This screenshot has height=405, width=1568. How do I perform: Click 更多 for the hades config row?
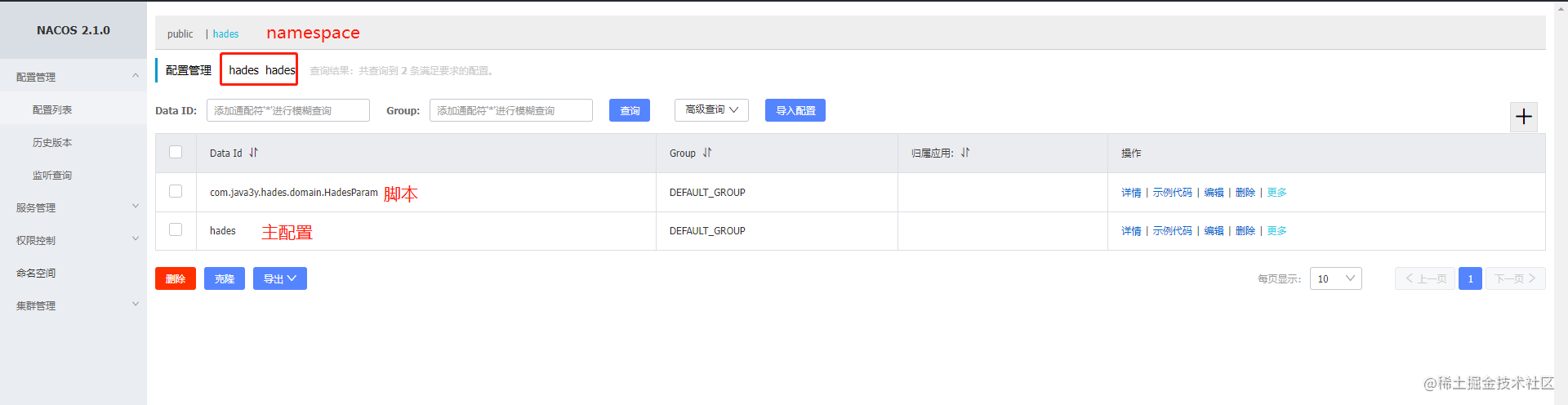pyautogui.click(x=1277, y=231)
